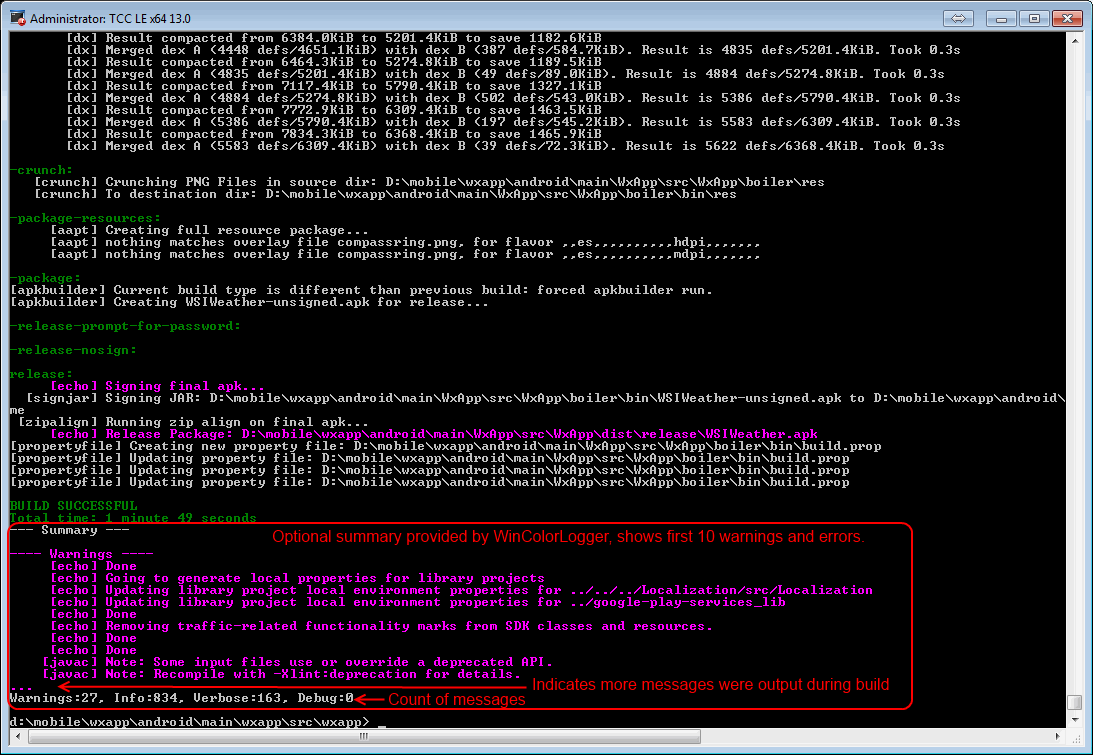Click the 'release:' target label

[x=41, y=374]
